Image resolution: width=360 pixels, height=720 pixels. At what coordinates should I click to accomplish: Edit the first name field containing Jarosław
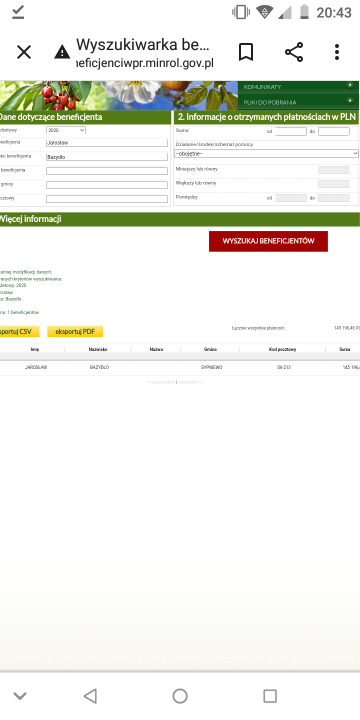pos(107,143)
